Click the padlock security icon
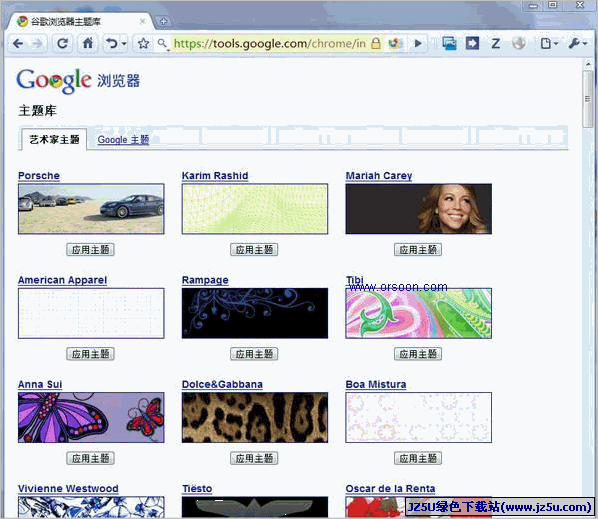The height and width of the screenshot is (519, 598). tap(376, 43)
